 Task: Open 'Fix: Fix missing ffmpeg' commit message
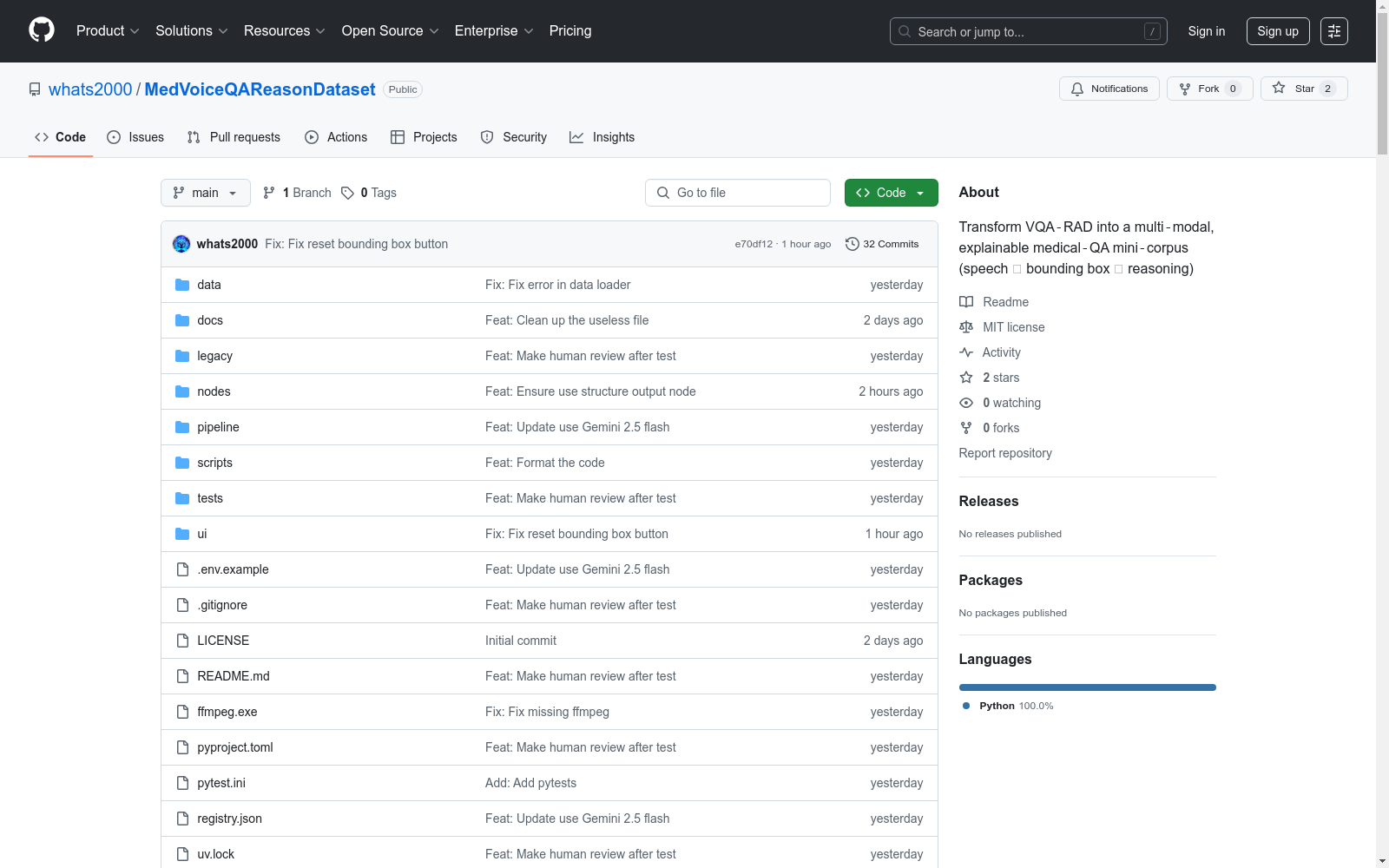point(547,712)
